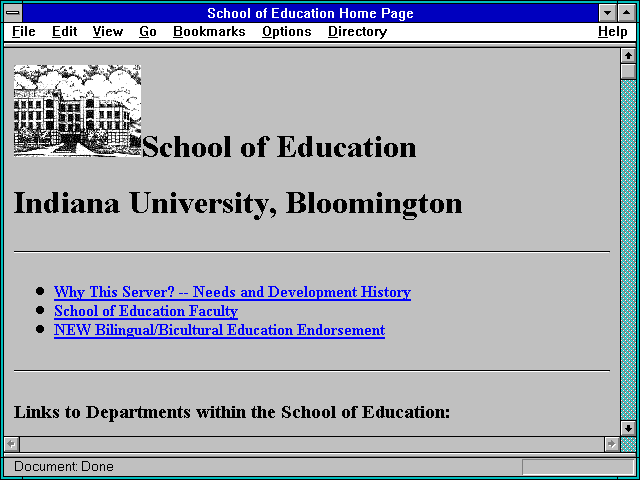Click the vertical scrollbar thumb
This screenshot has width=640, height=480.
coord(628,71)
